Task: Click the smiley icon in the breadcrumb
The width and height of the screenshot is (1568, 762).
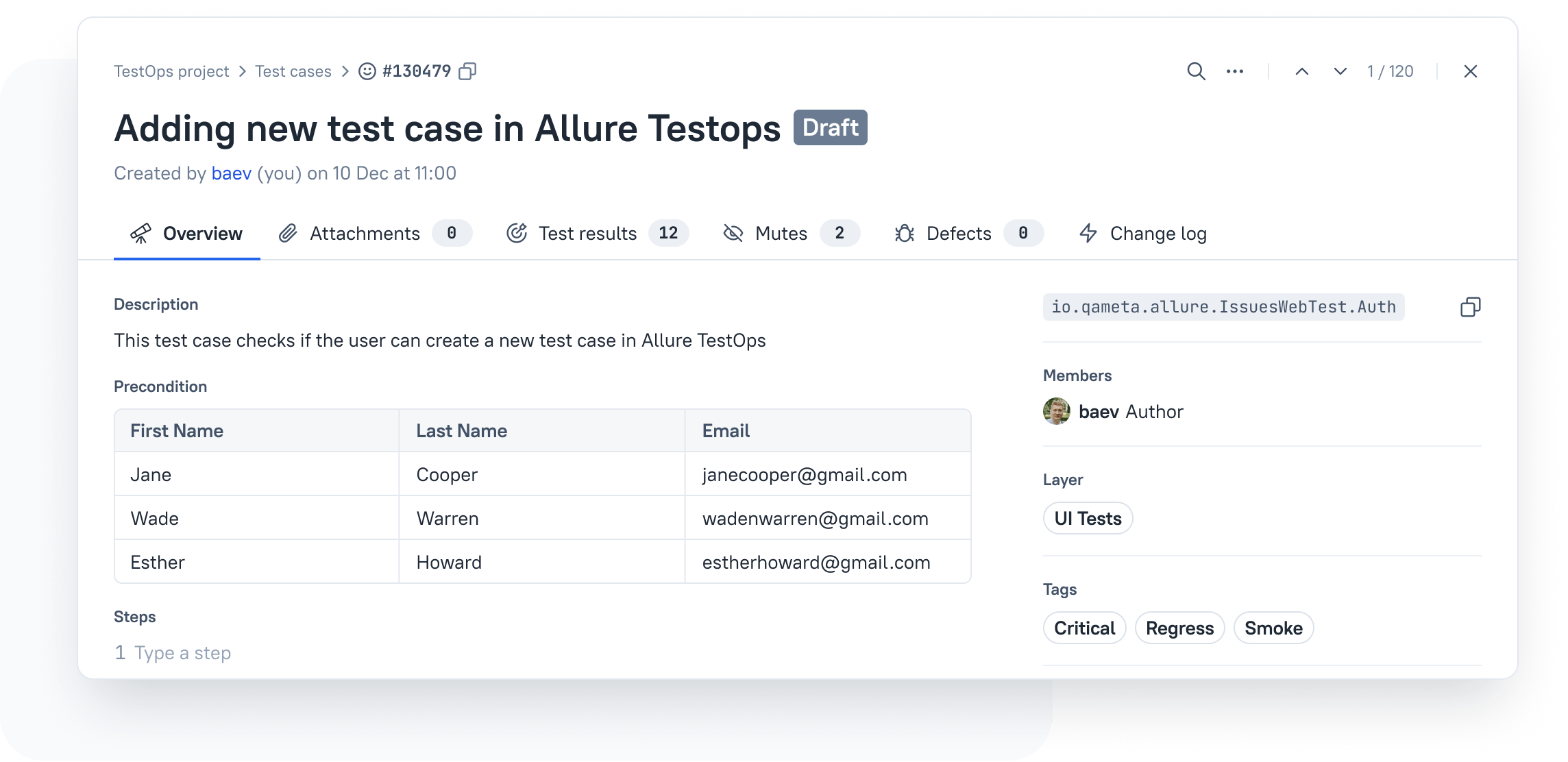Action: pos(368,71)
